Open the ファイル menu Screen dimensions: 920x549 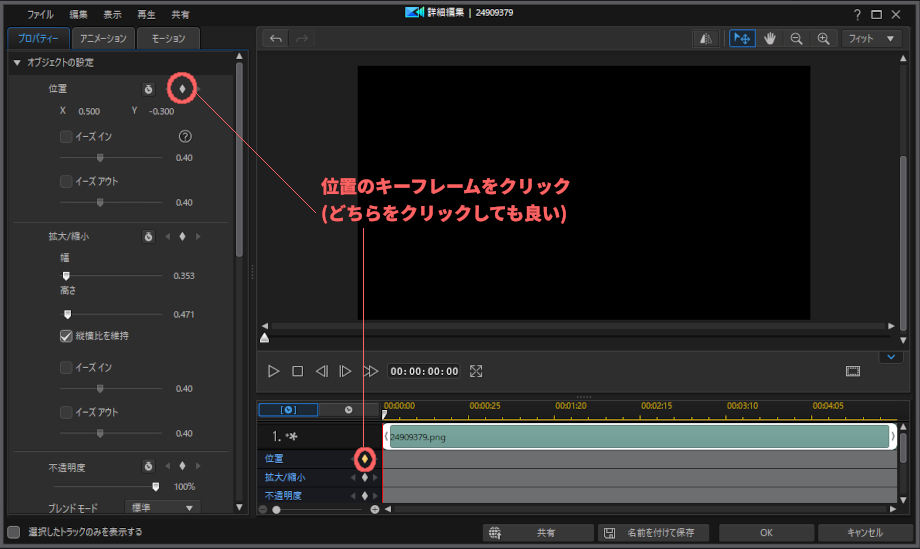(41, 15)
